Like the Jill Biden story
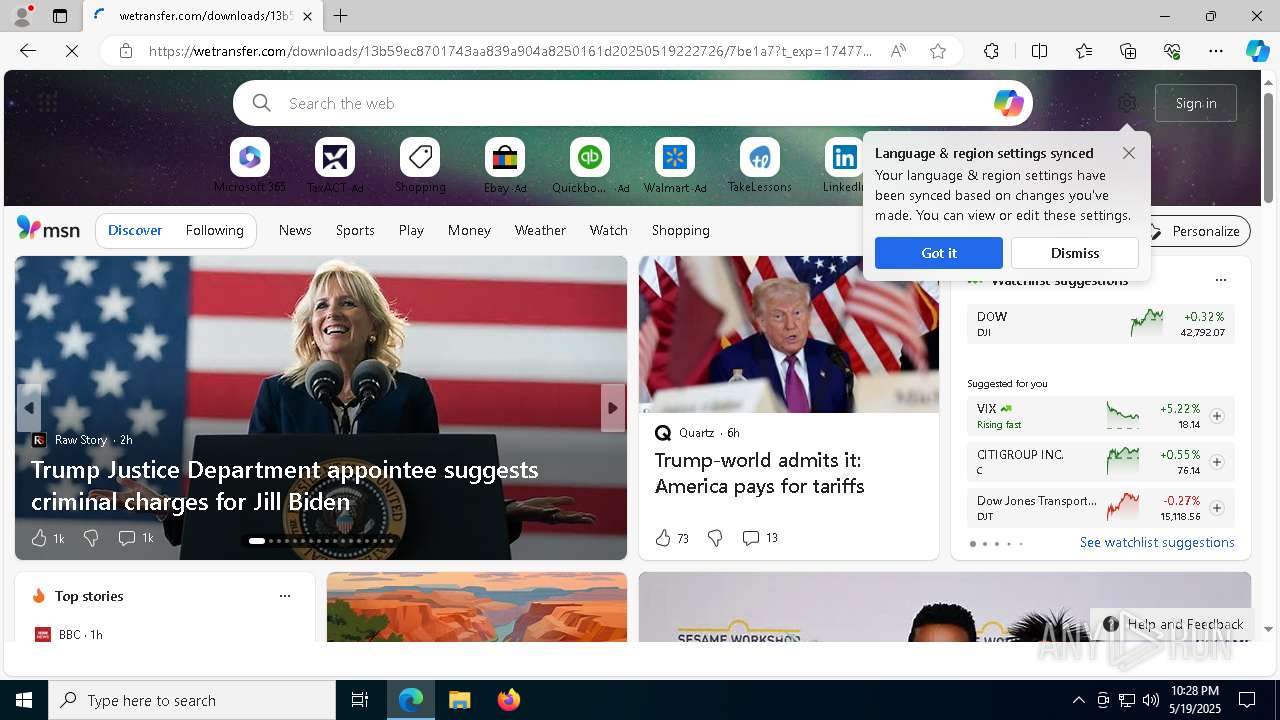Image resolution: width=1280 pixels, height=720 pixels. tap(39, 538)
